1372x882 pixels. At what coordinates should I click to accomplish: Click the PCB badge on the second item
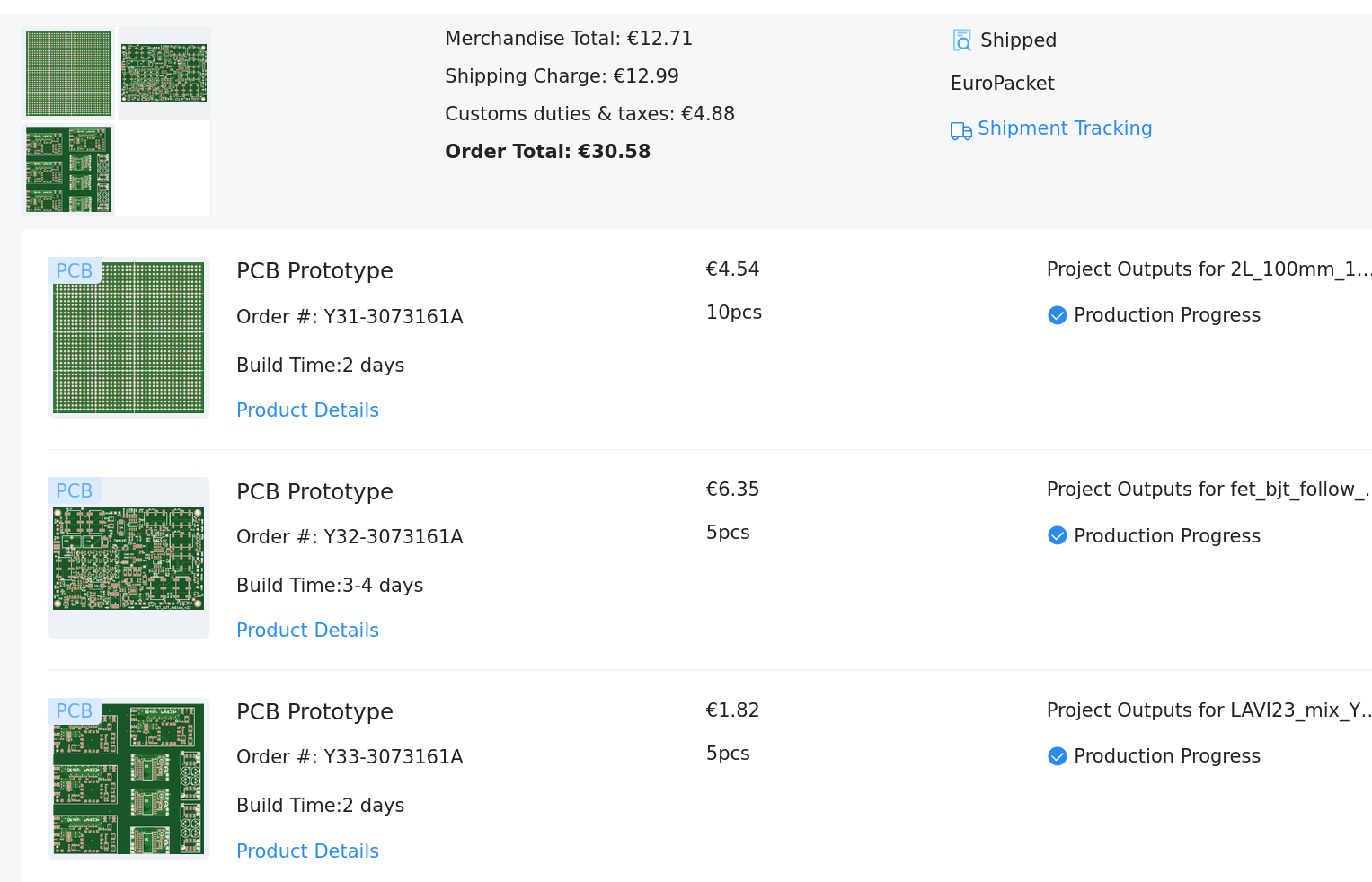tap(74, 490)
